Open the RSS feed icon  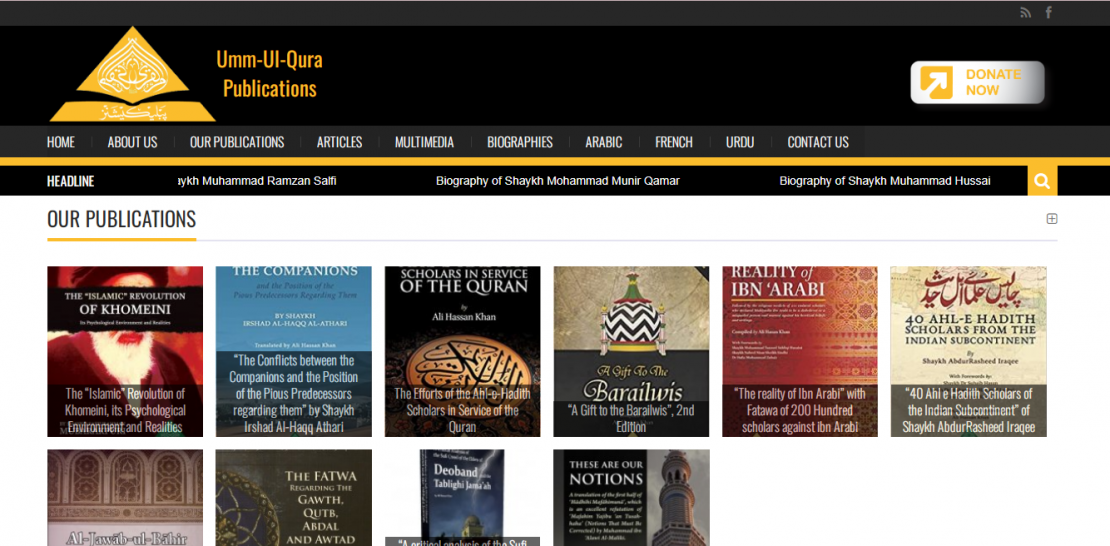click(x=1025, y=13)
